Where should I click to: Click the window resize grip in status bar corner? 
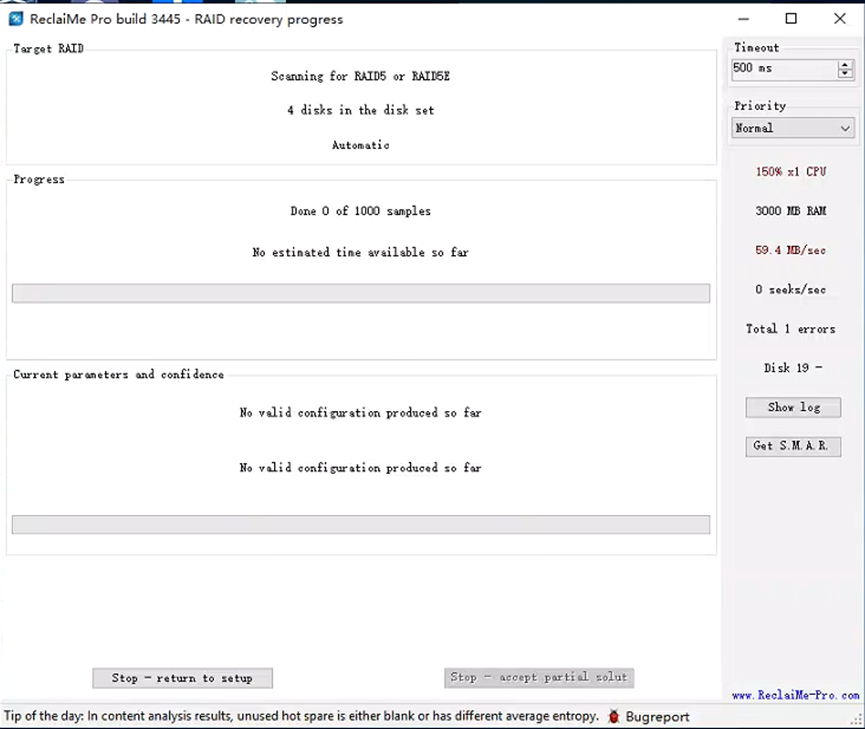tap(857, 720)
